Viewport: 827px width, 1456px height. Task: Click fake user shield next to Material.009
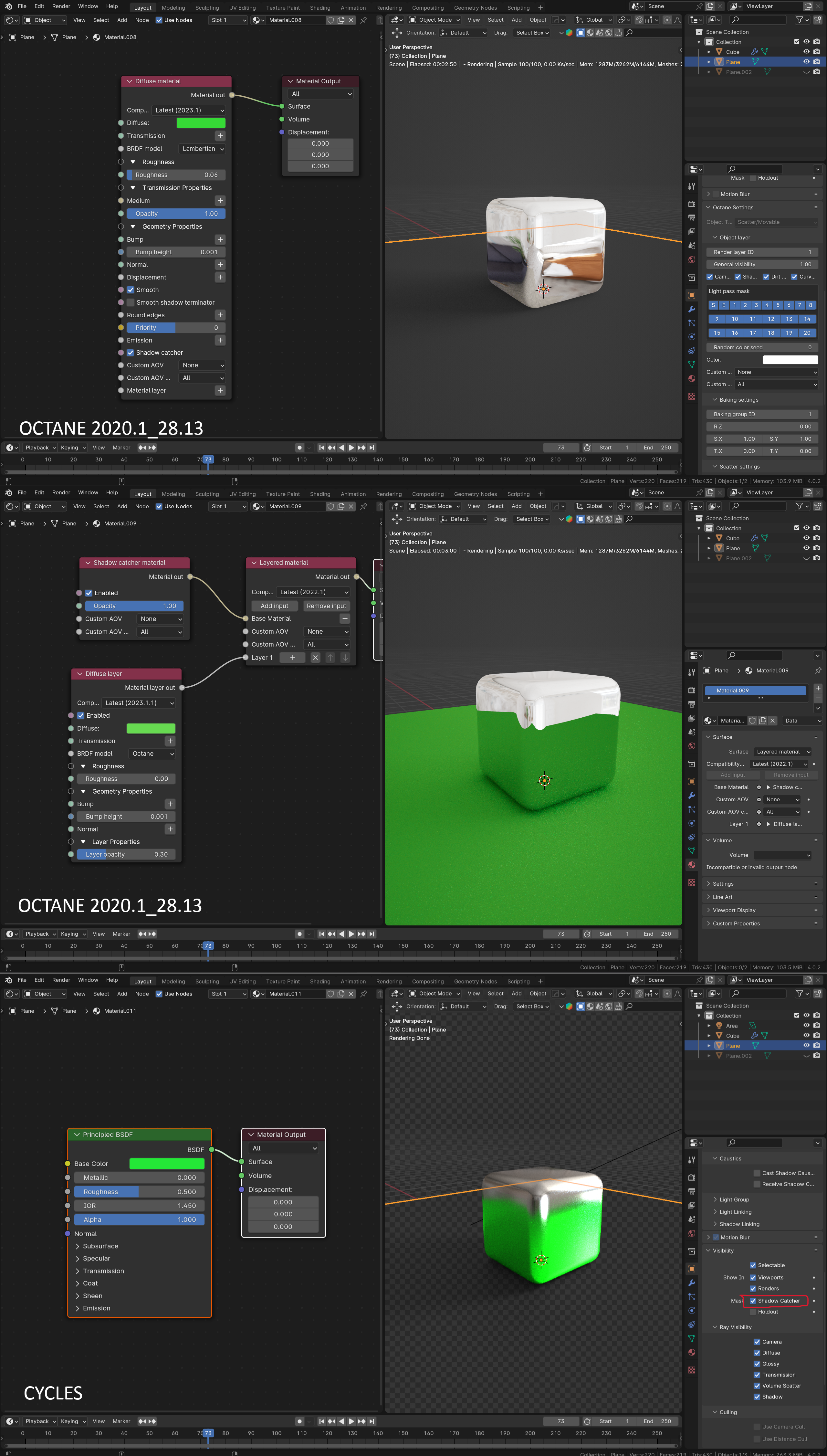(330, 506)
